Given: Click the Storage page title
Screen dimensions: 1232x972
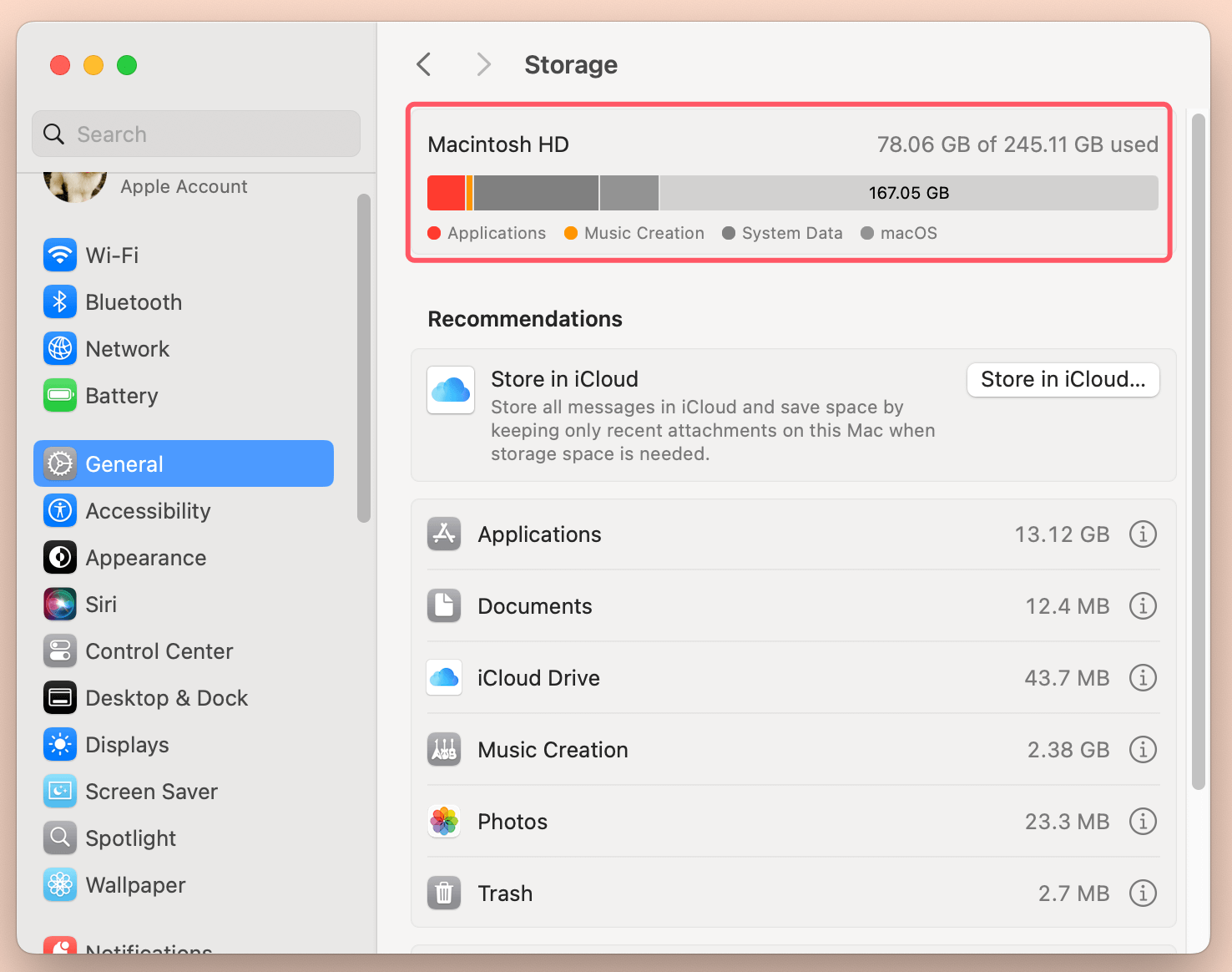Looking at the screenshot, I should pos(571,64).
